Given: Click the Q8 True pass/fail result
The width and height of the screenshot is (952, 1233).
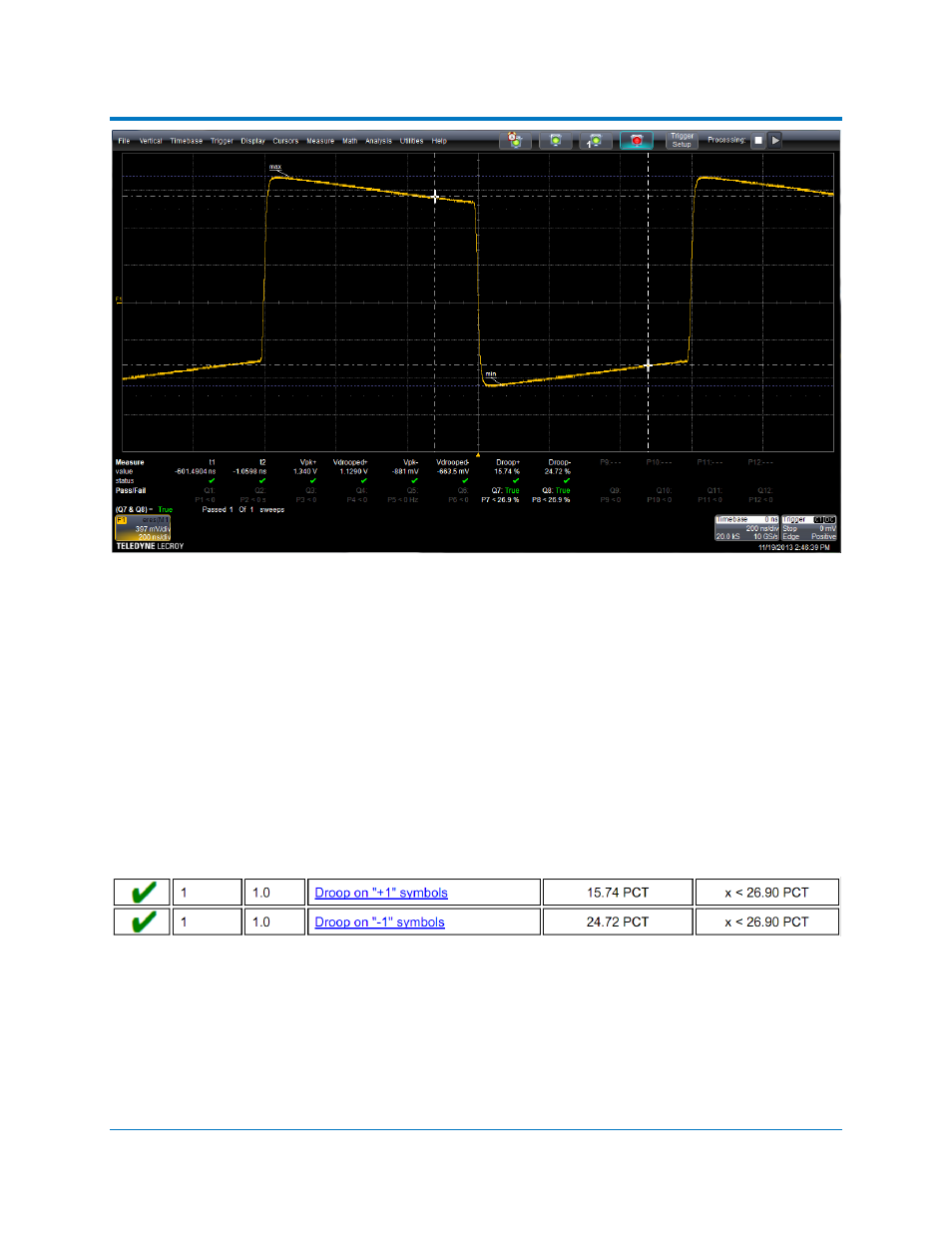Looking at the screenshot, I should pos(556,490).
